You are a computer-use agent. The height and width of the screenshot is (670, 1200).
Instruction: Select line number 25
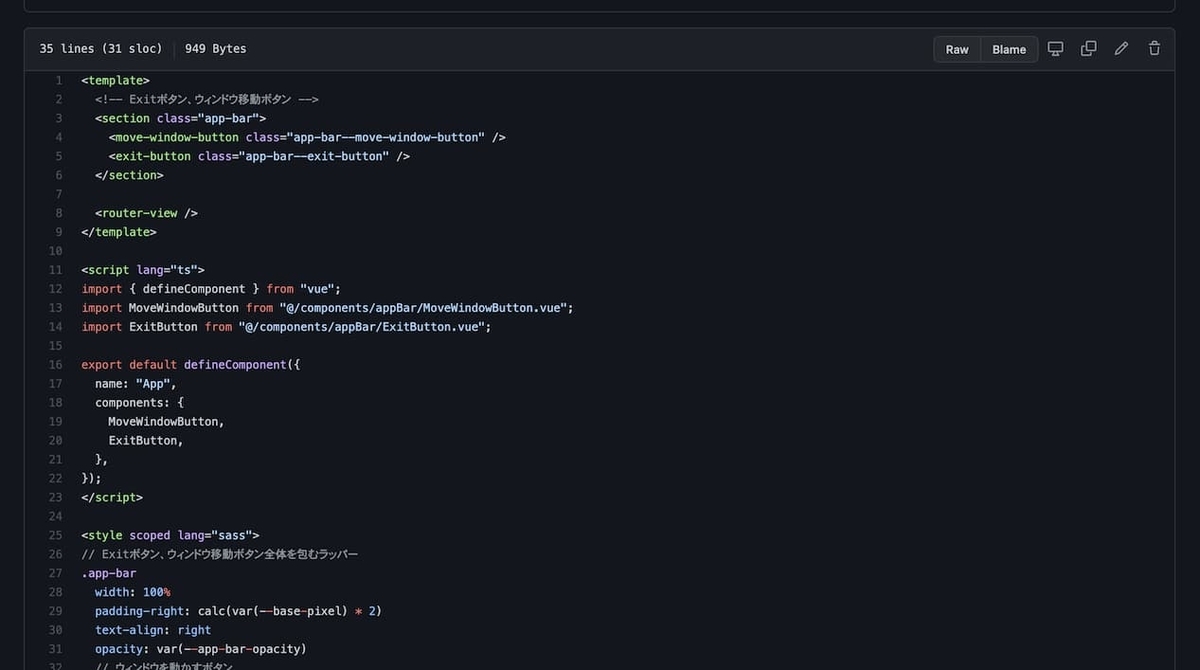point(55,535)
